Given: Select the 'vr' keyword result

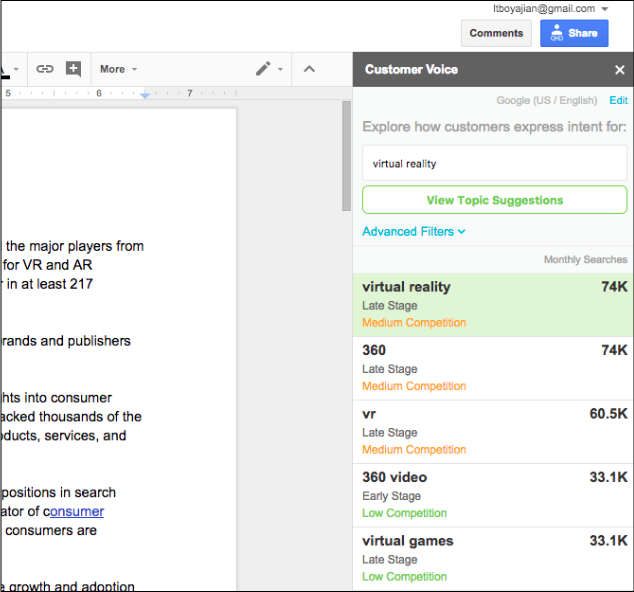Looking at the screenshot, I should tap(493, 432).
